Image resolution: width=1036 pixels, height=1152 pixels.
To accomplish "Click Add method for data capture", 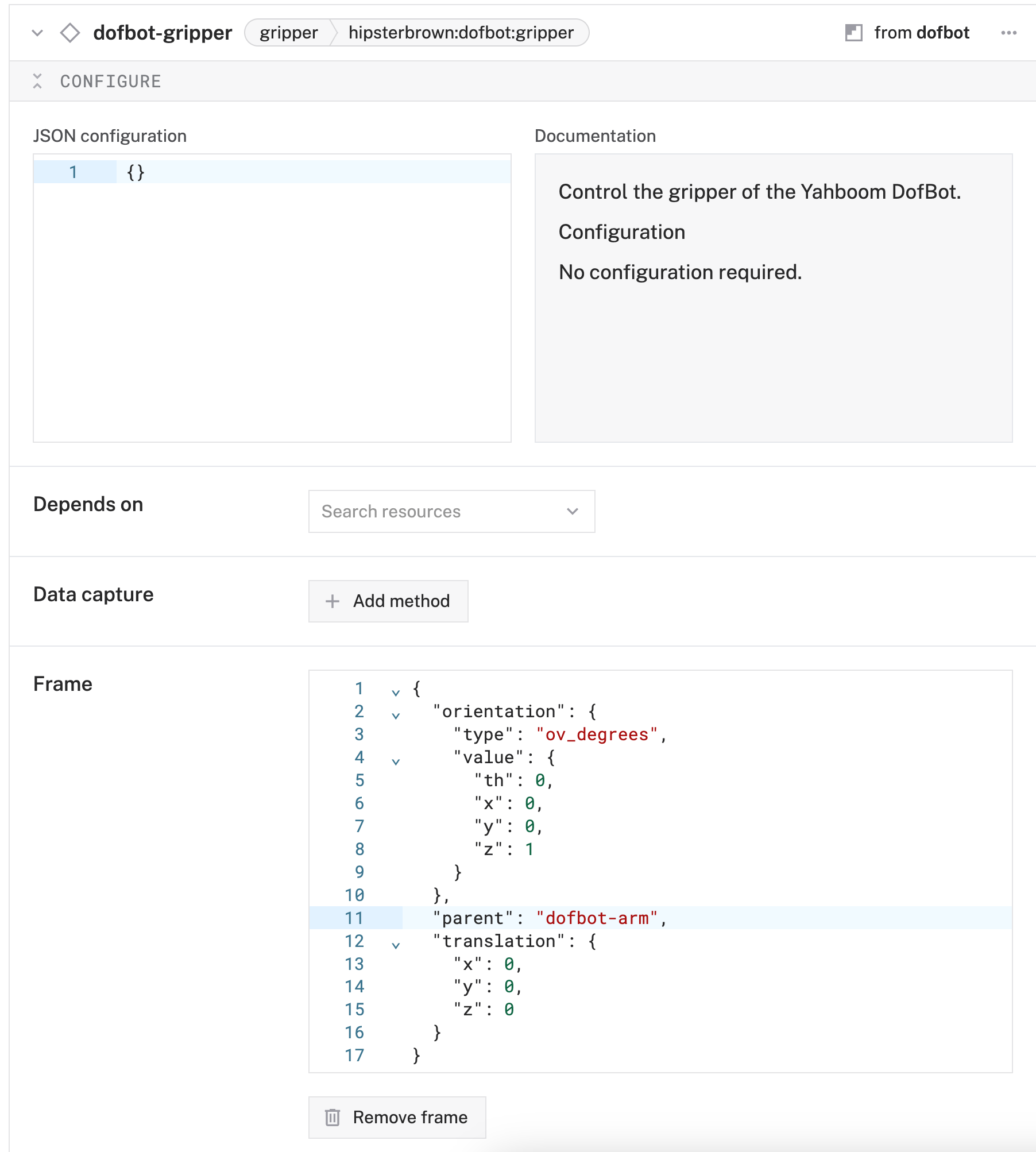I will [388, 601].
